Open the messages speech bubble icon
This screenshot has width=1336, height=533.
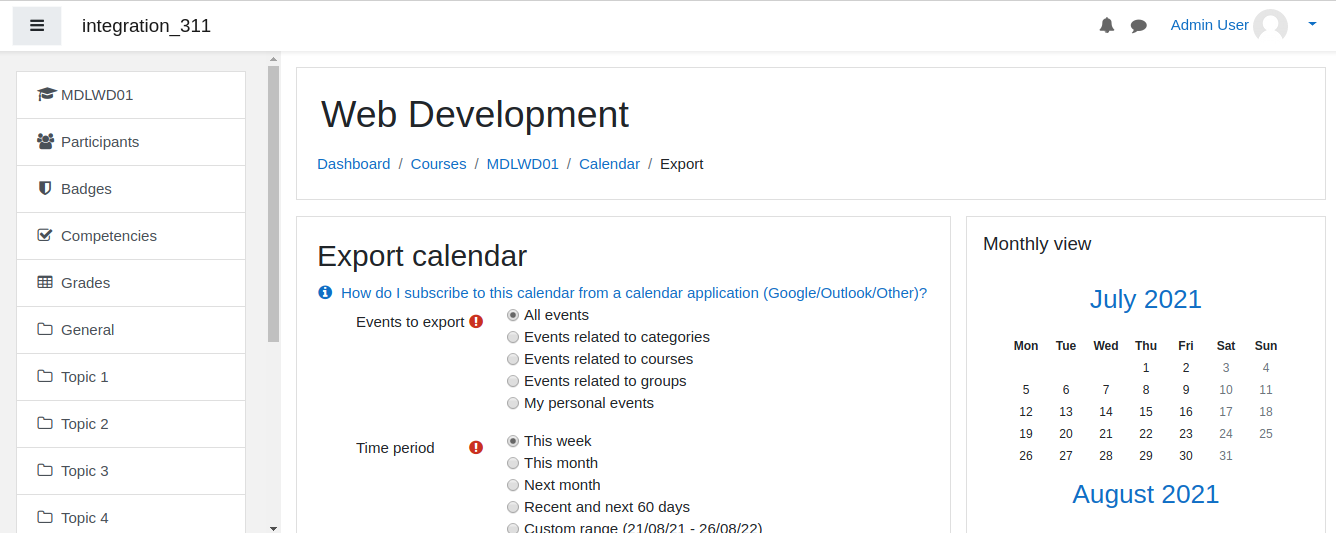point(1139,26)
